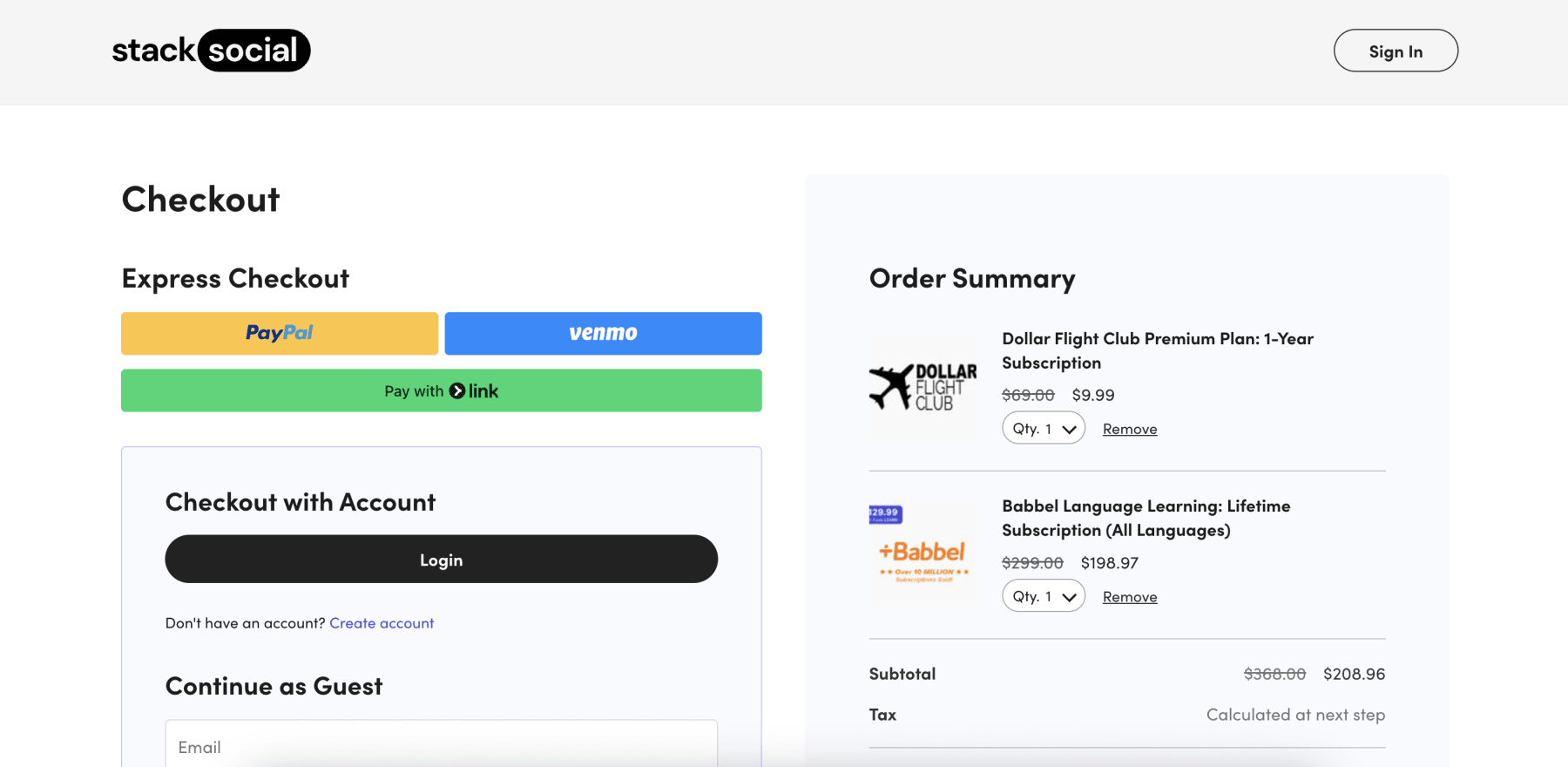This screenshot has width=1568, height=767.
Task: Choose Venmo express checkout
Action: (603, 334)
